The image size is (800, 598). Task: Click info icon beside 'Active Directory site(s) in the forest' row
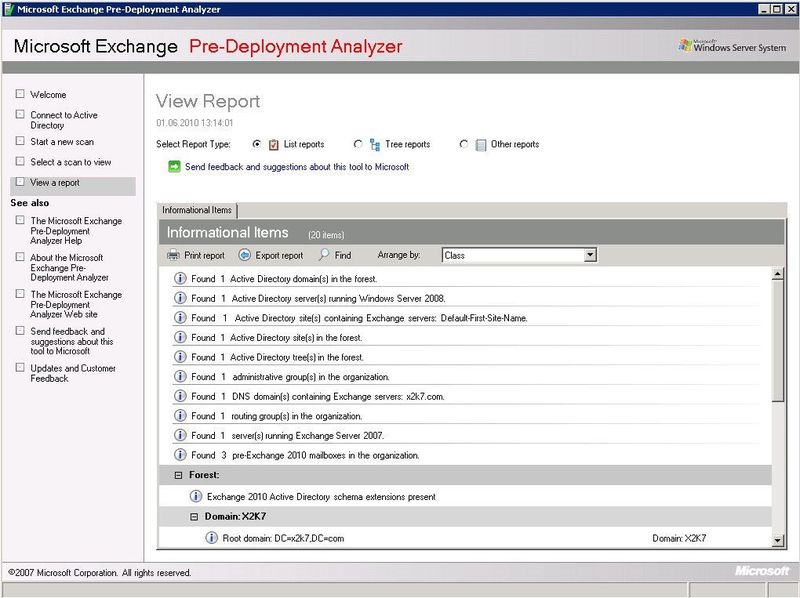pos(180,337)
